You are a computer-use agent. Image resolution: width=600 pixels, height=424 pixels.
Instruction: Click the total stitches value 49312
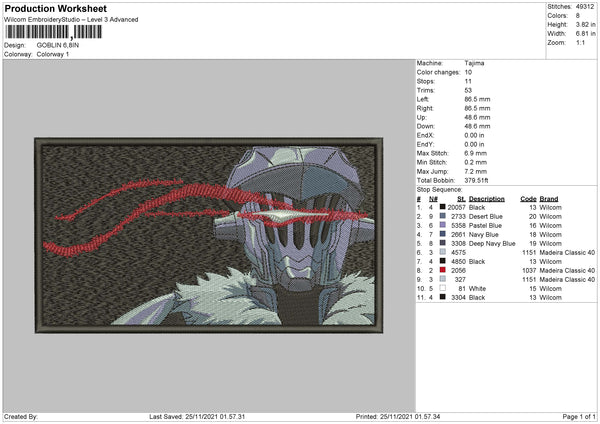click(x=585, y=7)
